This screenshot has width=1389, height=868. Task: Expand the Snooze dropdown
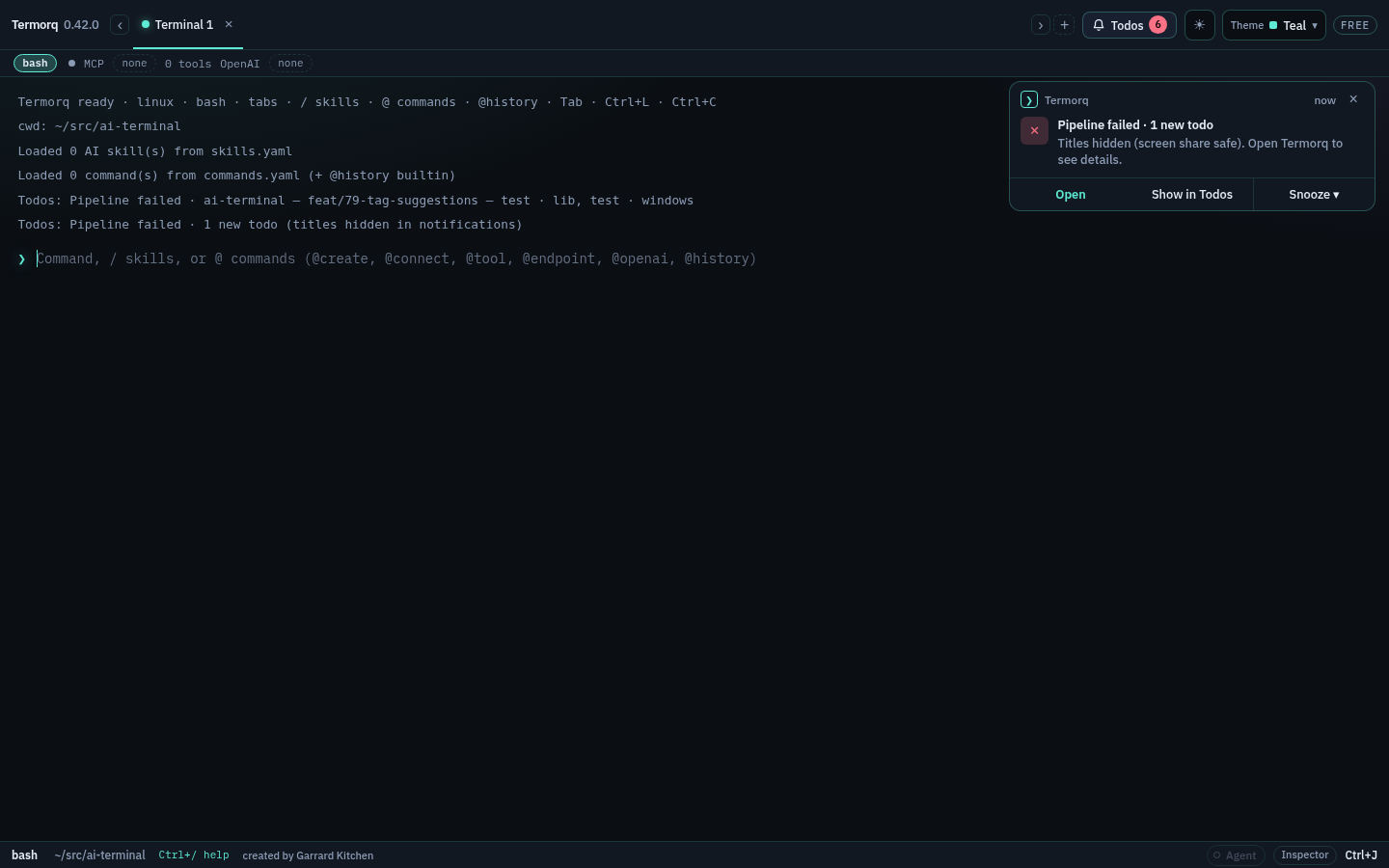tap(1314, 195)
